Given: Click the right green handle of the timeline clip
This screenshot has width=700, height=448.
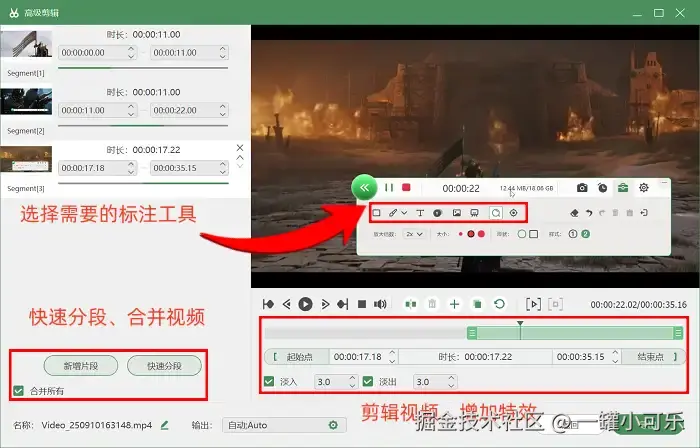Looking at the screenshot, I should pos(678,333).
